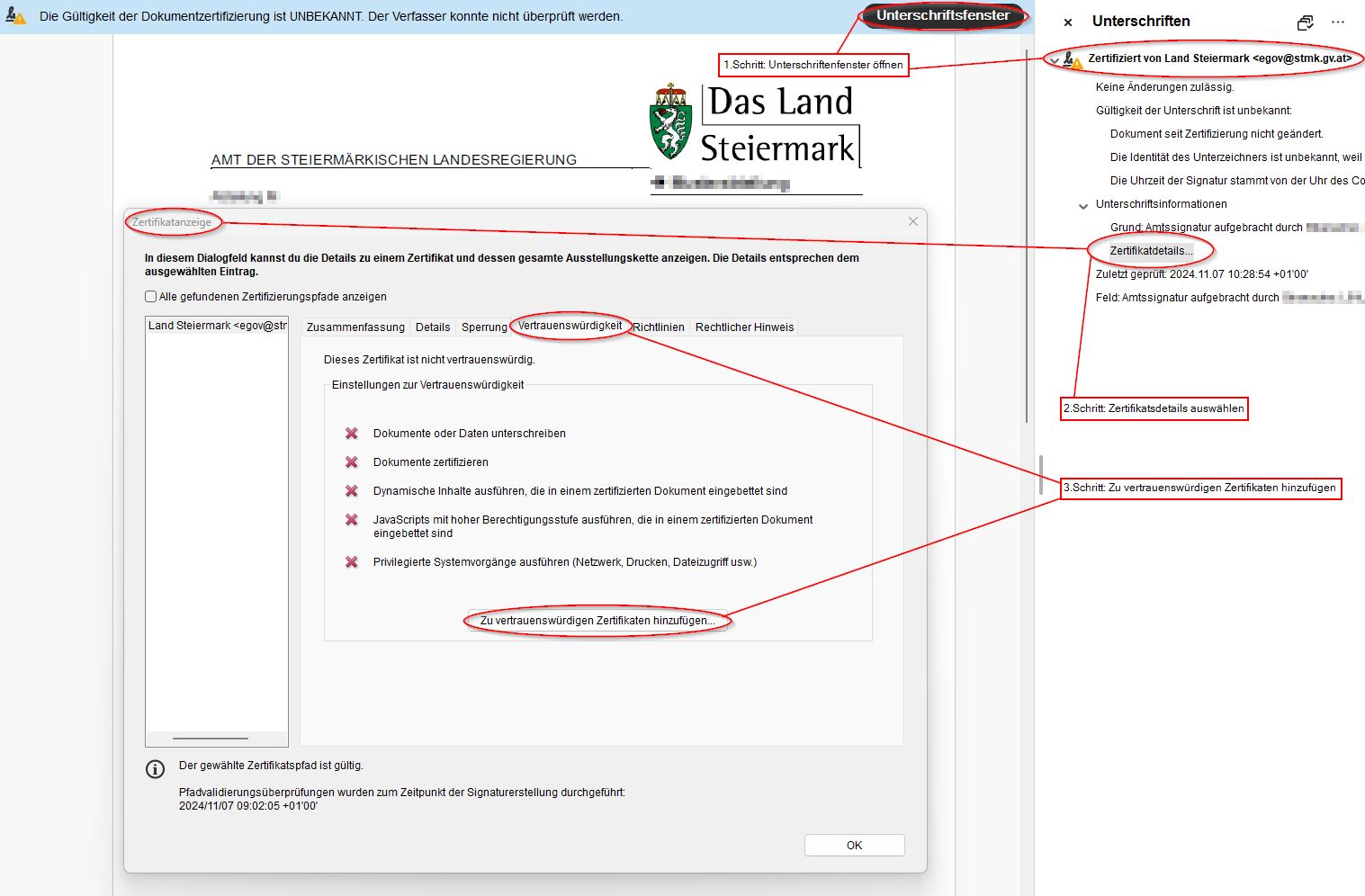This screenshot has height=896, width=1365.
Task: Click the red X beside 'Dokumente zertifizieren'
Action: tap(352, 462)
